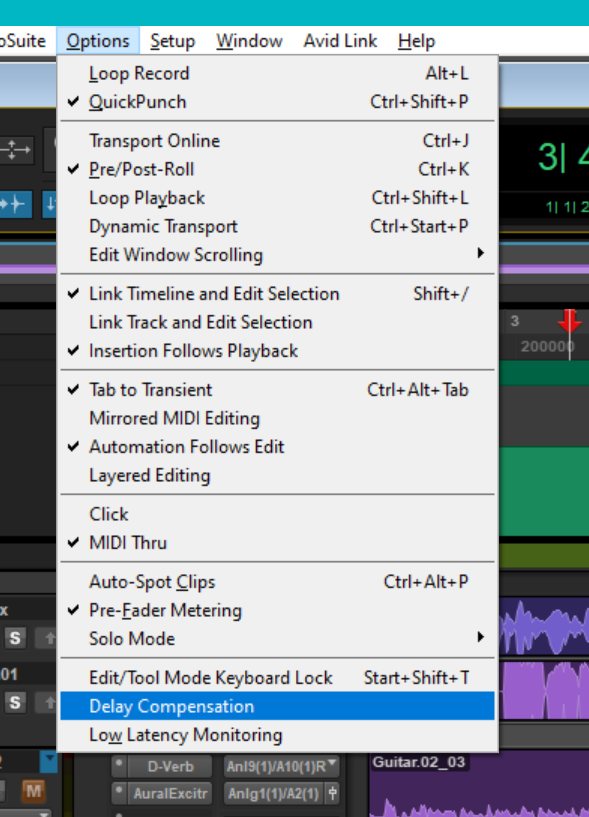Click the Solo button on the upper track

15,638
